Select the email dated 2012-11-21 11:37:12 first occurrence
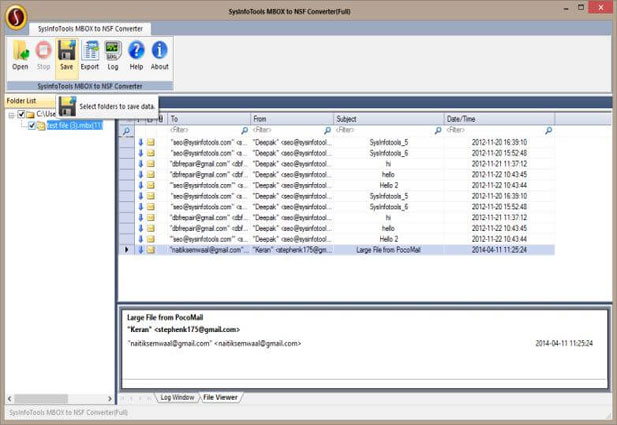Viewport: 617px width, 425px height. pos(337,164)
